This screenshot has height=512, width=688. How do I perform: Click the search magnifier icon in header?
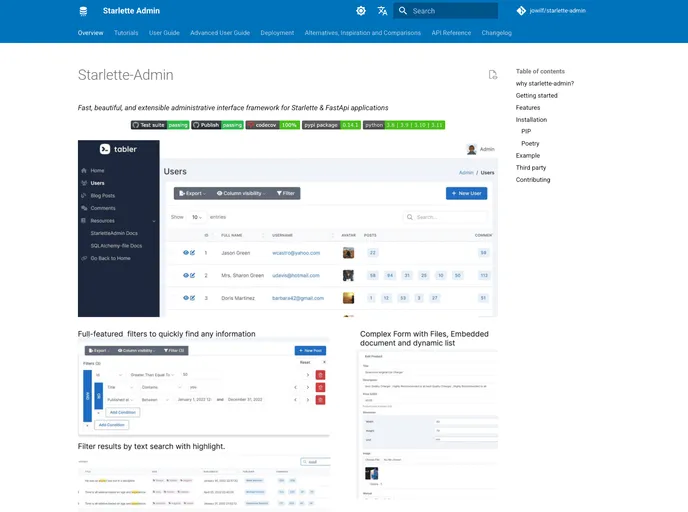click(403, 11)
